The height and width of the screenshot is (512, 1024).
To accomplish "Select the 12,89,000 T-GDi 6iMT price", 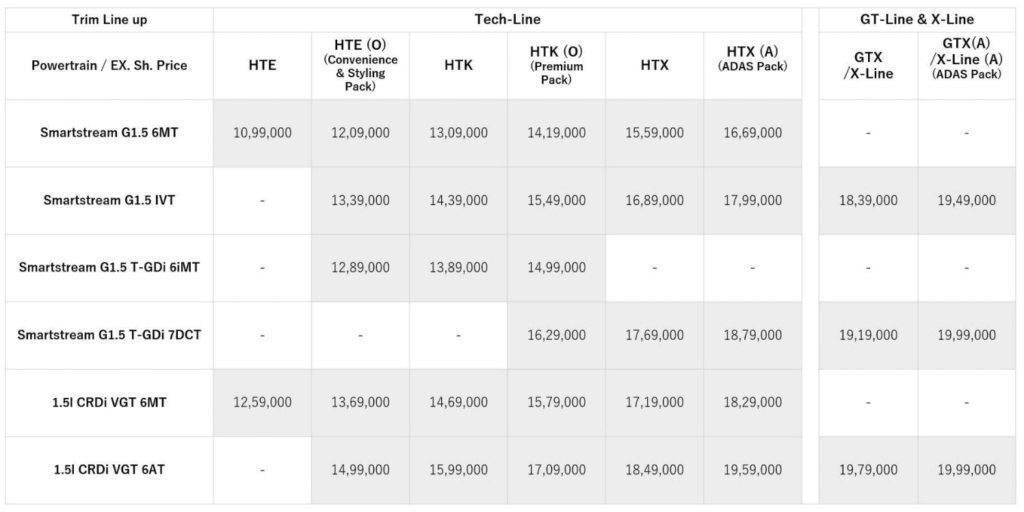I will coord(360,267).
